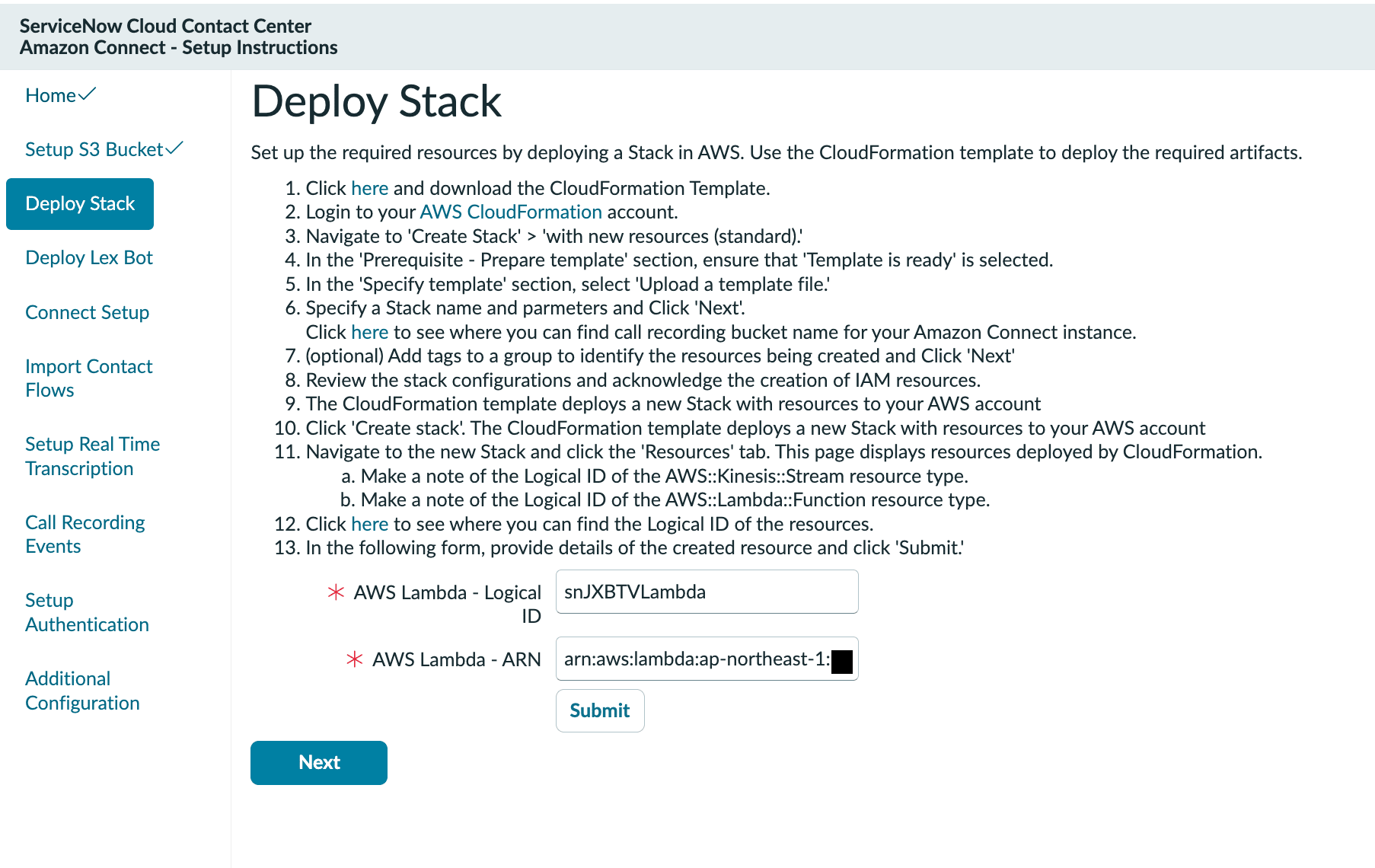Screen dimensions: 1375x868
Task: Click the 'AWS Lambda - Logical ID' label
Action: point(448,604)
